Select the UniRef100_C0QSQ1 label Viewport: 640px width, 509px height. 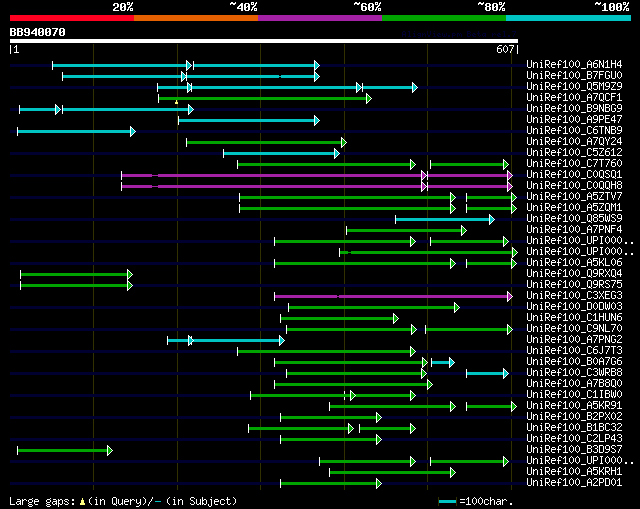[x=574, y=174]
